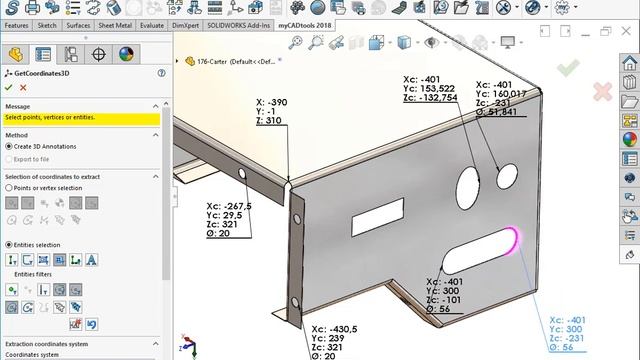Click the chain link toolbar icon
The width and height of the screenshot is (640, 360).
tap(533, 7)
